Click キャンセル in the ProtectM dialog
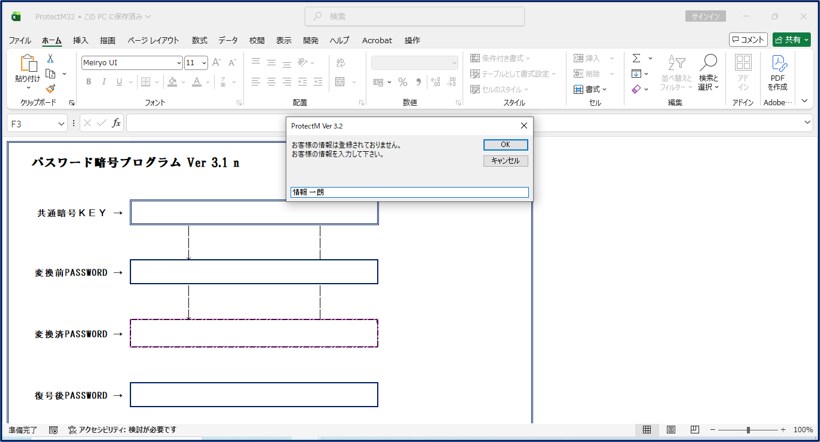Viewport: 820px width, 442px height. [x=505, y=161]
